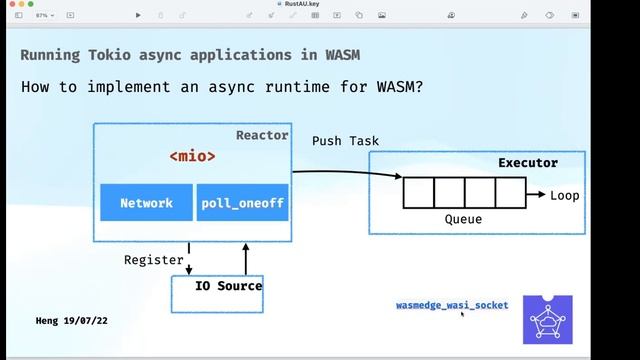
Task: Open the 87% zoom dropdown
Action: [x=44, y=16]
